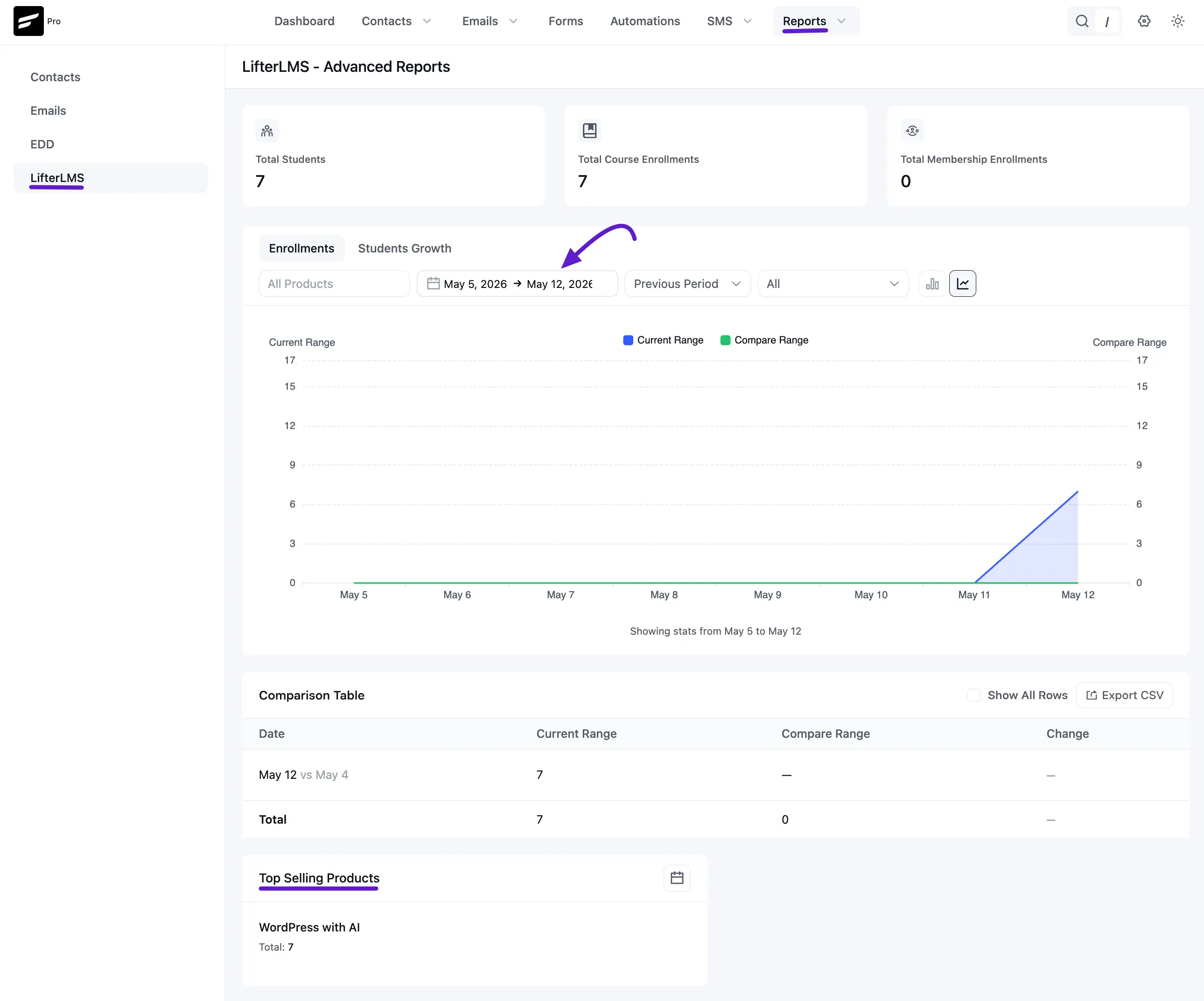Image resolution: width=1204 pixels, height=1001 pixels.
Task: Click the Total Course Enrollments book icon
Action: click(x=589, y=131)
